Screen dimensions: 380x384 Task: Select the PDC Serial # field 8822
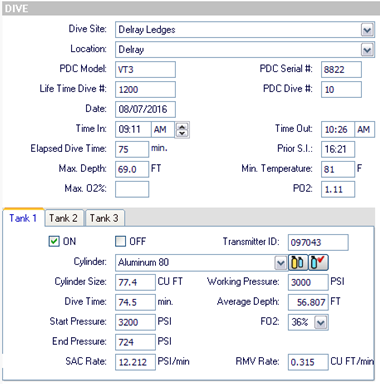(x=341, y=70)
